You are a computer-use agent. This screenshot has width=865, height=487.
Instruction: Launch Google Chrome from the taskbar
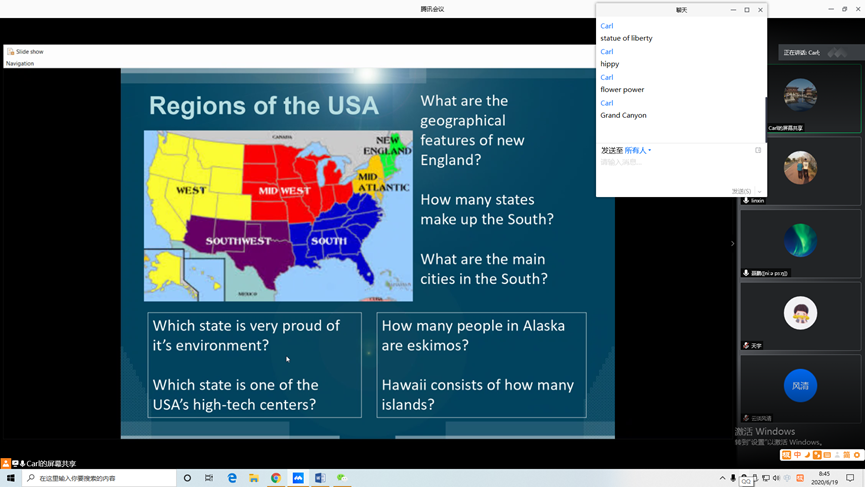coord(276,478)
